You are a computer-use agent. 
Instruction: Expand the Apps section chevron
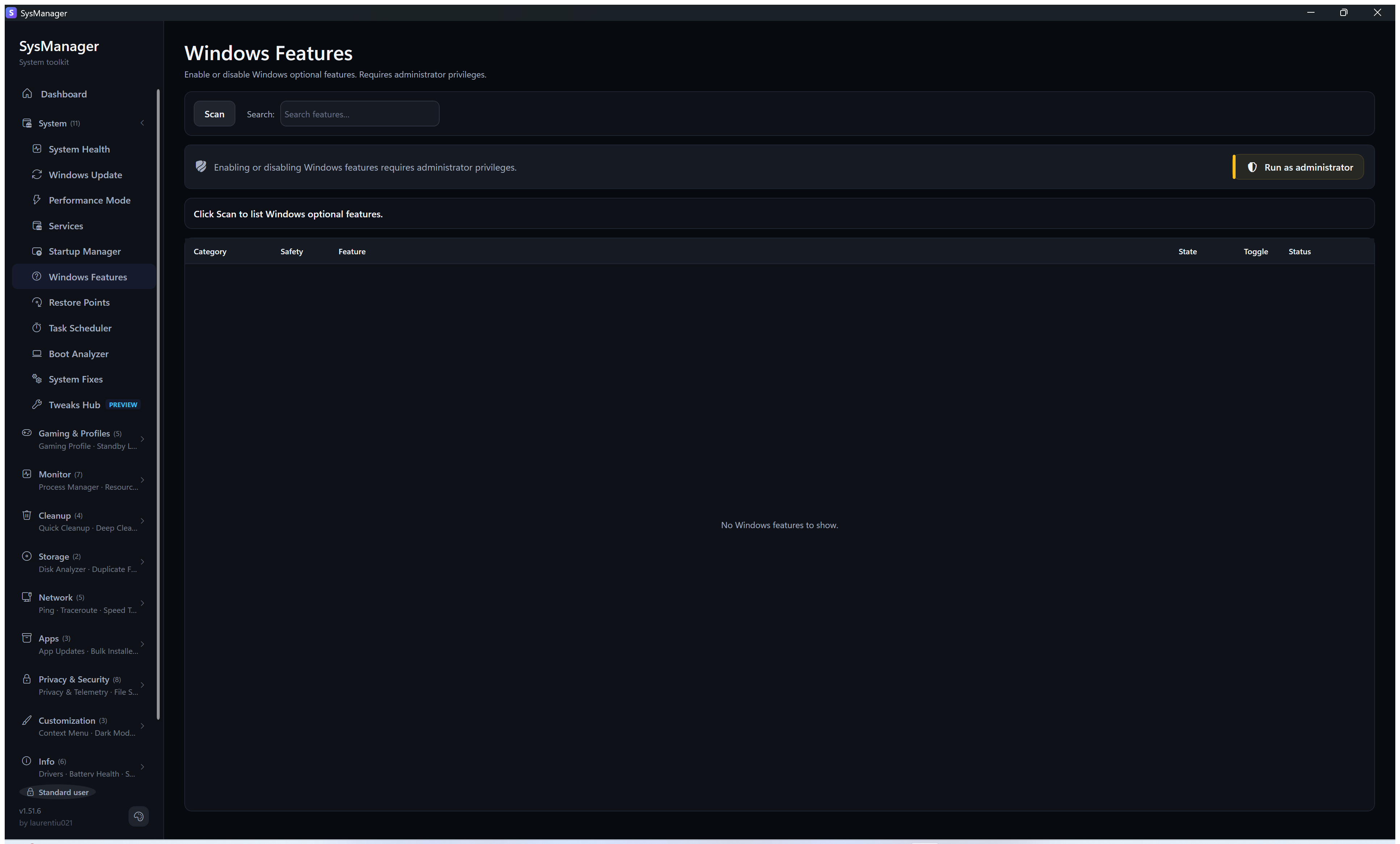[143, 644]
